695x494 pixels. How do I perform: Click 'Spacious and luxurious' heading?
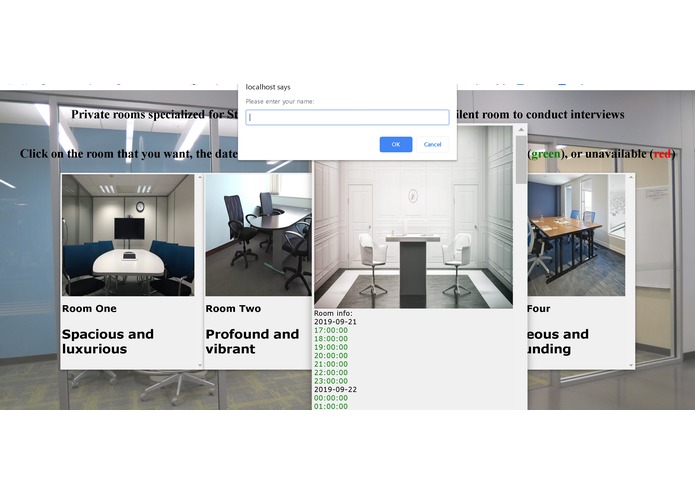click(108, 342)
